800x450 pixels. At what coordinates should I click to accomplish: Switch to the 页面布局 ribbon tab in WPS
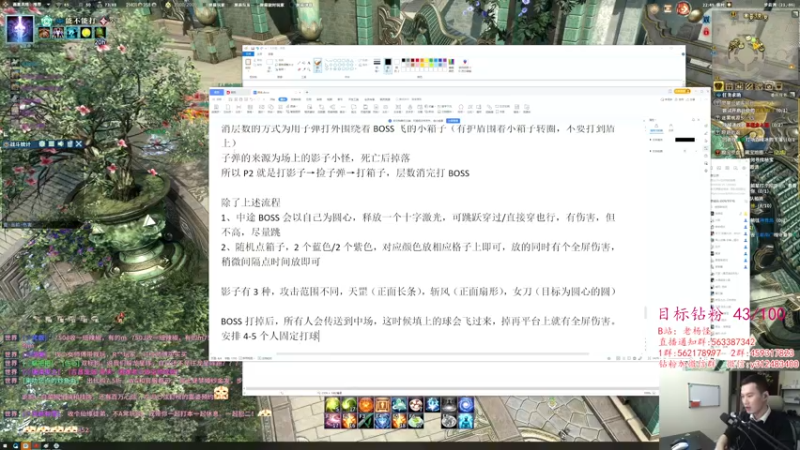(296, 99)
